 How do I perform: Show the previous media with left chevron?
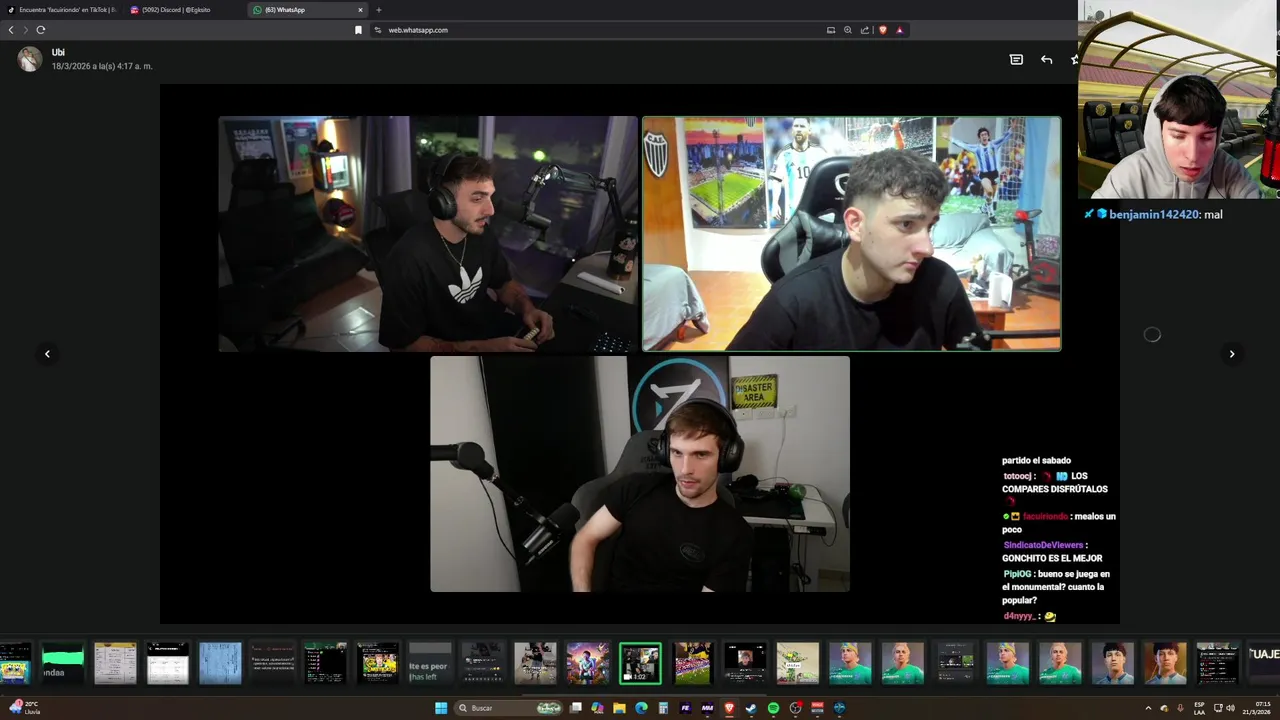(x=47, y=354)
